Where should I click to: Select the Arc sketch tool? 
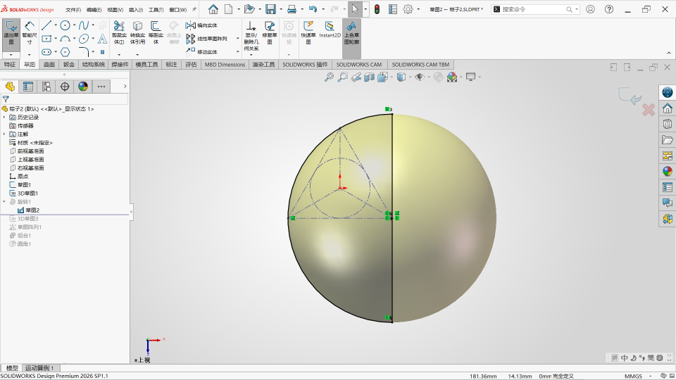pyautogui.click(x=65, y=39)
